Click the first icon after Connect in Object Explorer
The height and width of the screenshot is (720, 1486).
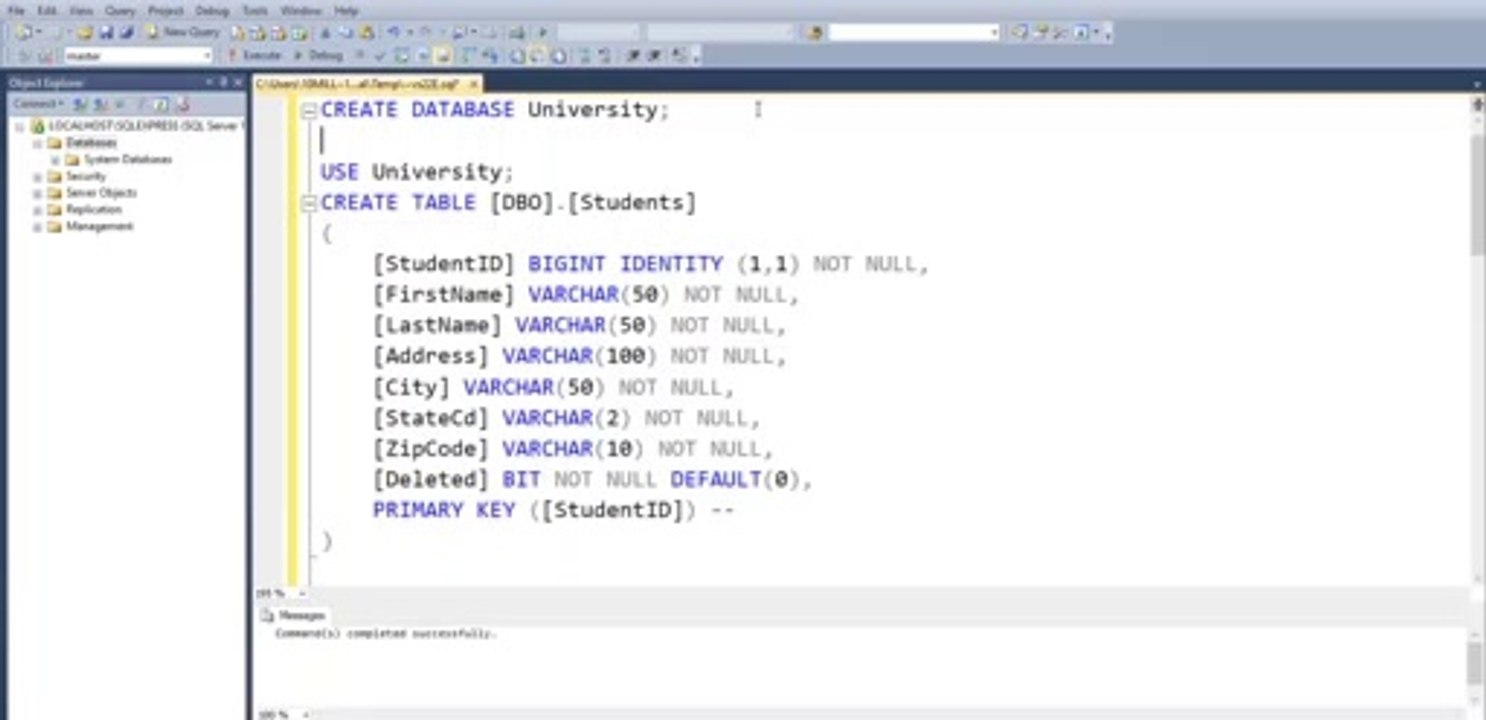[x=79, y=104]
